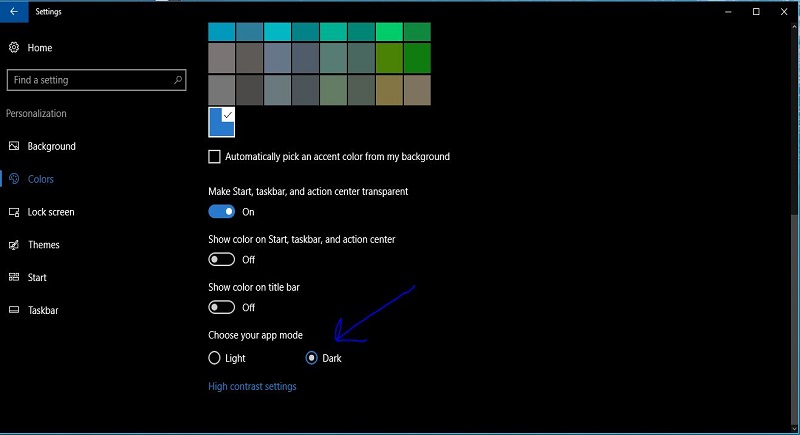800x435 pixels.
Task: Click the back arrow in the title bar
Action: [13, 11]
